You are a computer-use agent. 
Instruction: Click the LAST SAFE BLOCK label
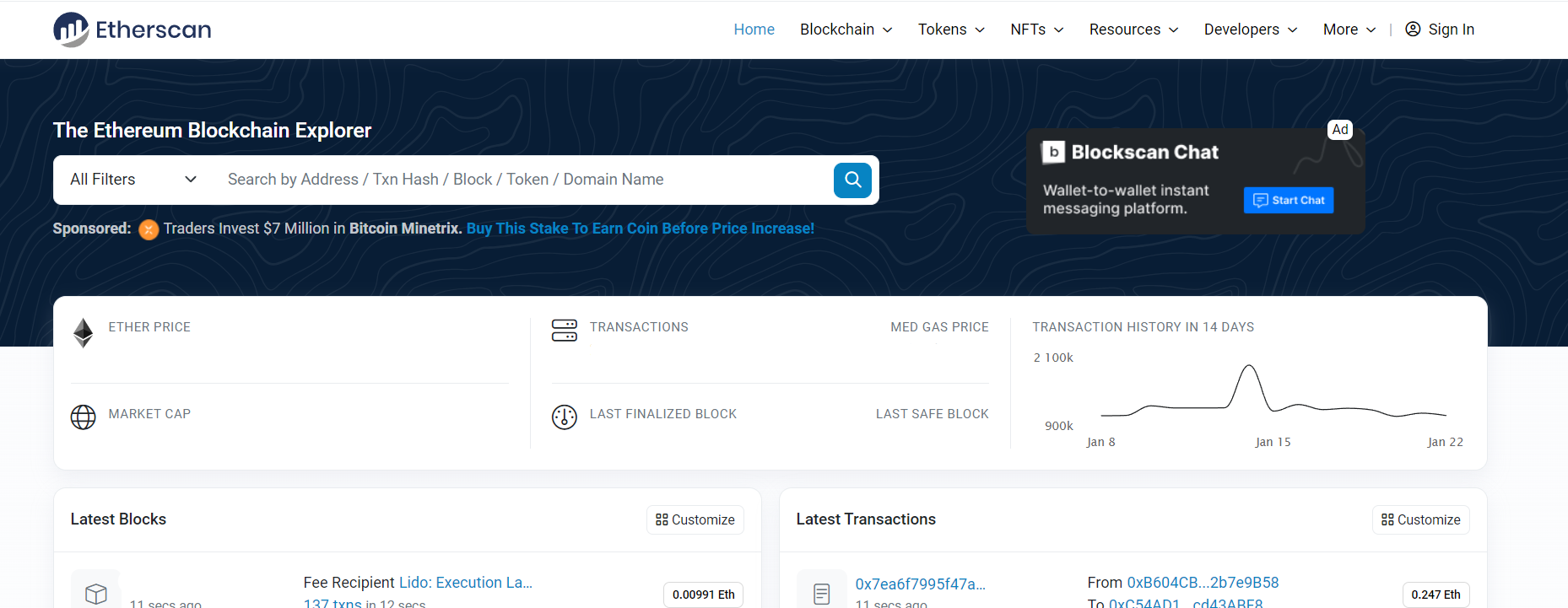pyautogui.click(x=933, y=414)
